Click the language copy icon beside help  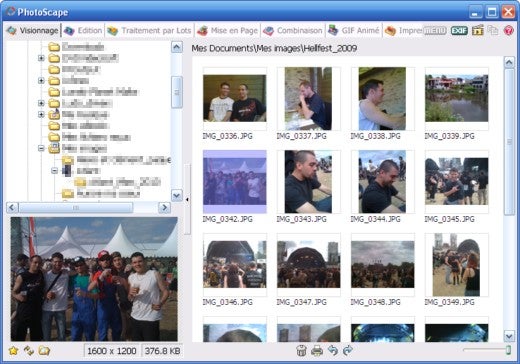pos(493,30)
